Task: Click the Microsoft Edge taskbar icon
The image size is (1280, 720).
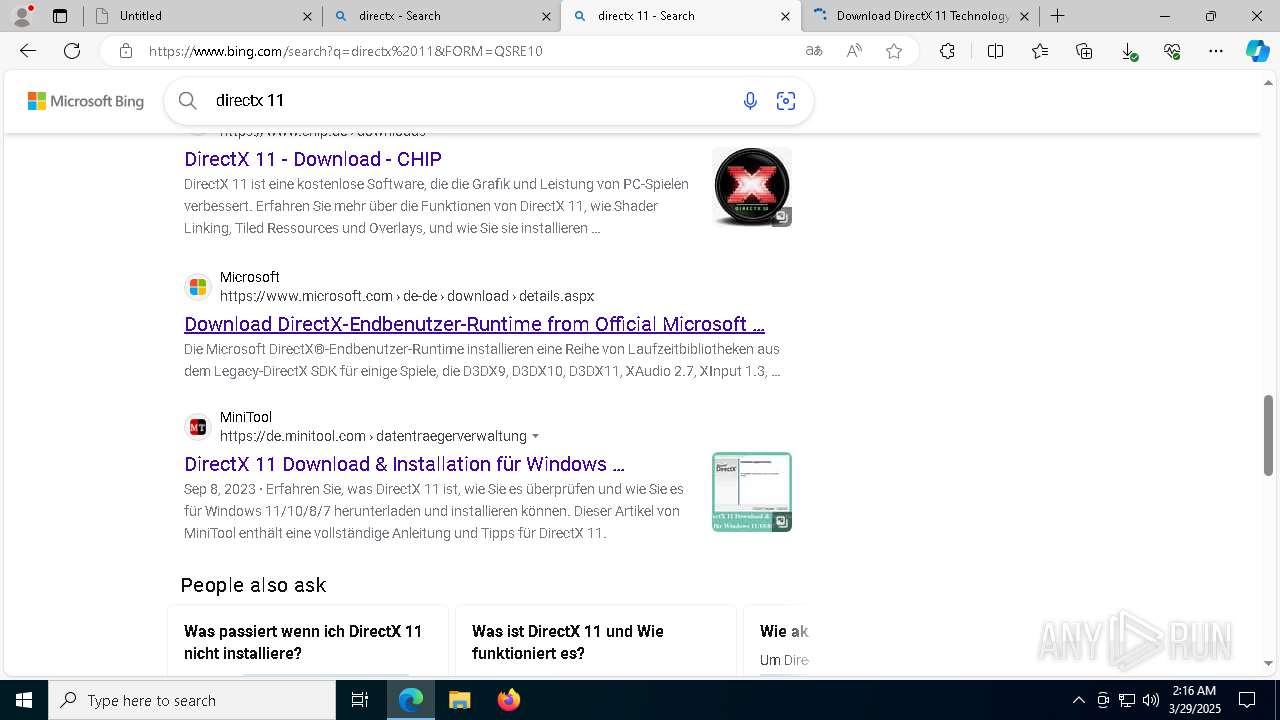Action: (411, 700)
